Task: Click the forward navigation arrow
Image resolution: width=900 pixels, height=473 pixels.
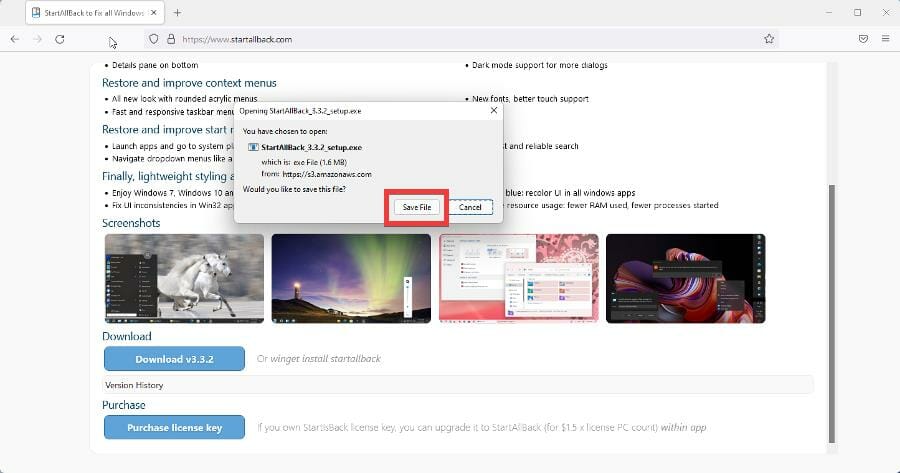Action: (x=37, y=39)
